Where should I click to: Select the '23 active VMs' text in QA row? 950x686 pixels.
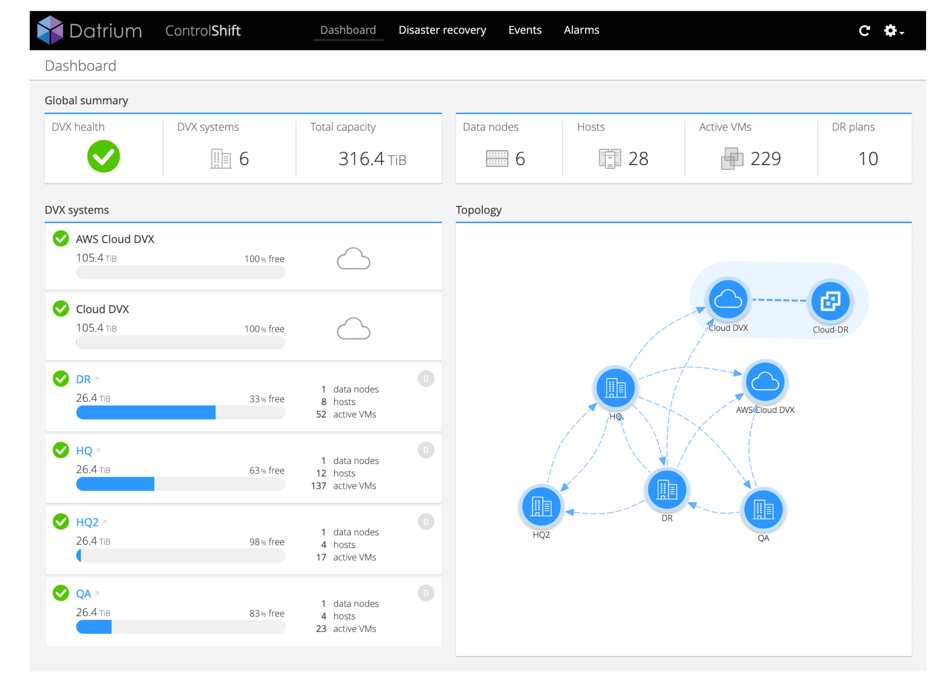346,629
